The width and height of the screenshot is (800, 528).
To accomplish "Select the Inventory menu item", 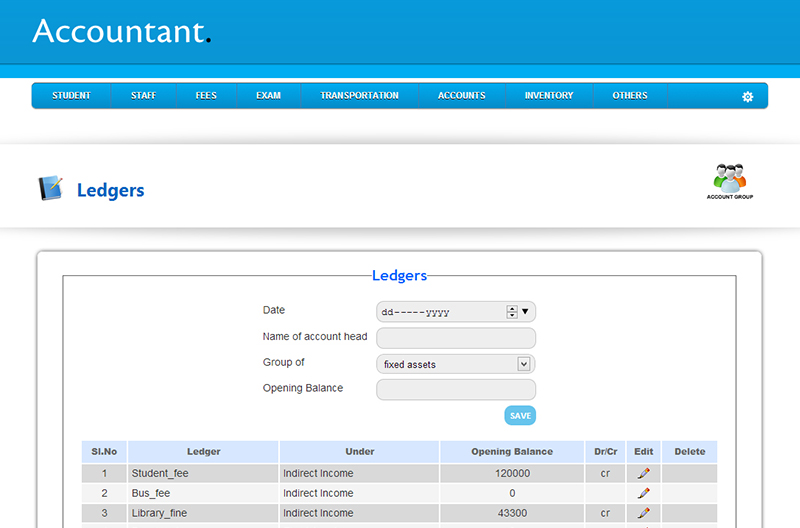I will (549, 96).
